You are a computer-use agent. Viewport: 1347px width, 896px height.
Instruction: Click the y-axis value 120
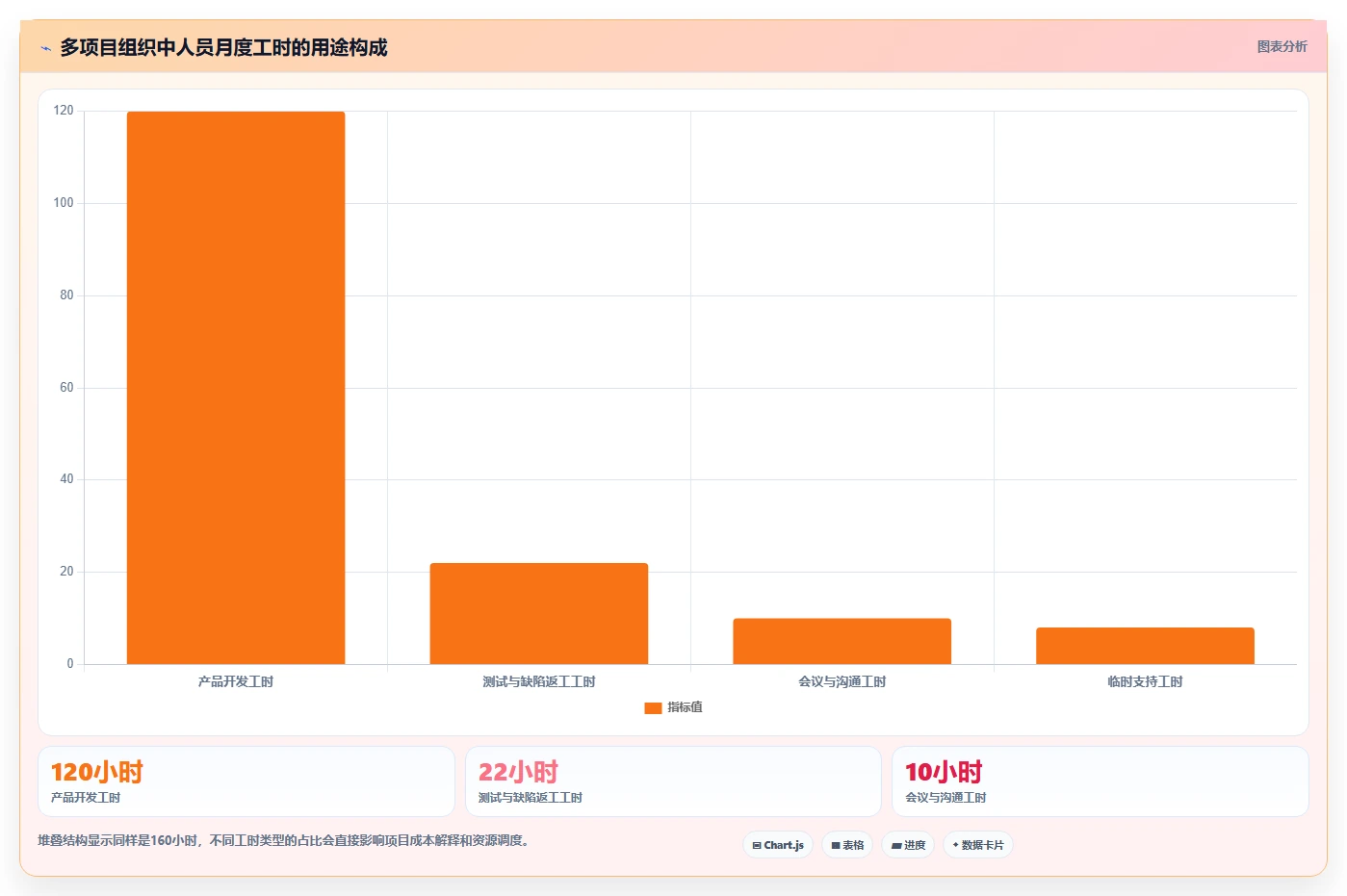(64, 111)
